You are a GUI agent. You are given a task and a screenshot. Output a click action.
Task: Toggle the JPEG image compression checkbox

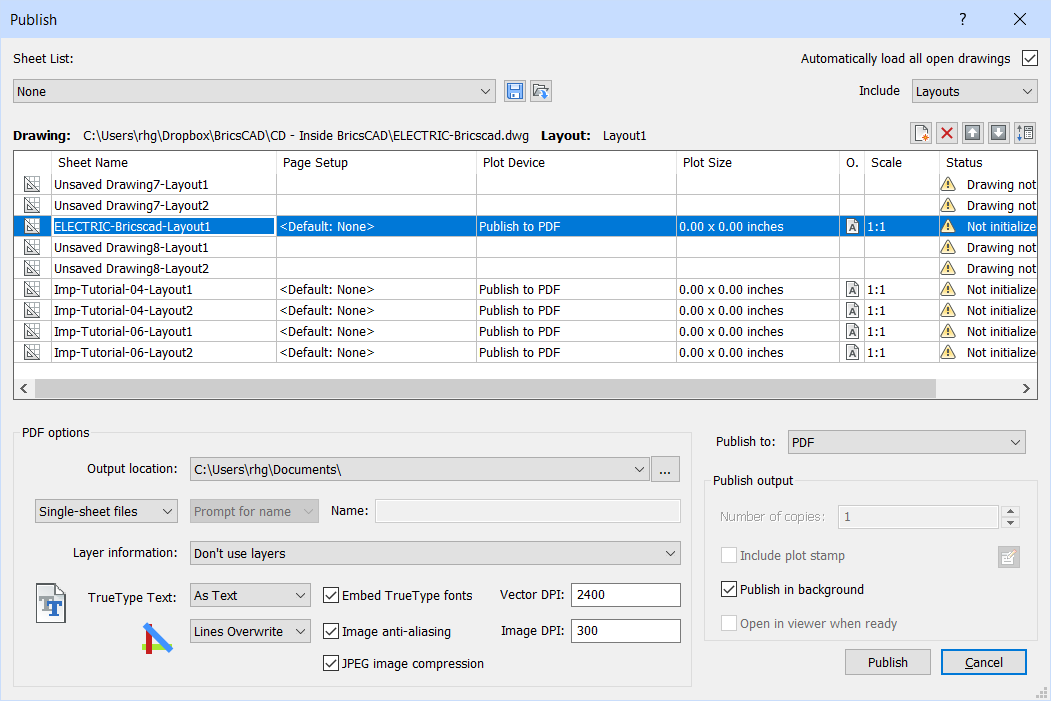pos(330,663)
